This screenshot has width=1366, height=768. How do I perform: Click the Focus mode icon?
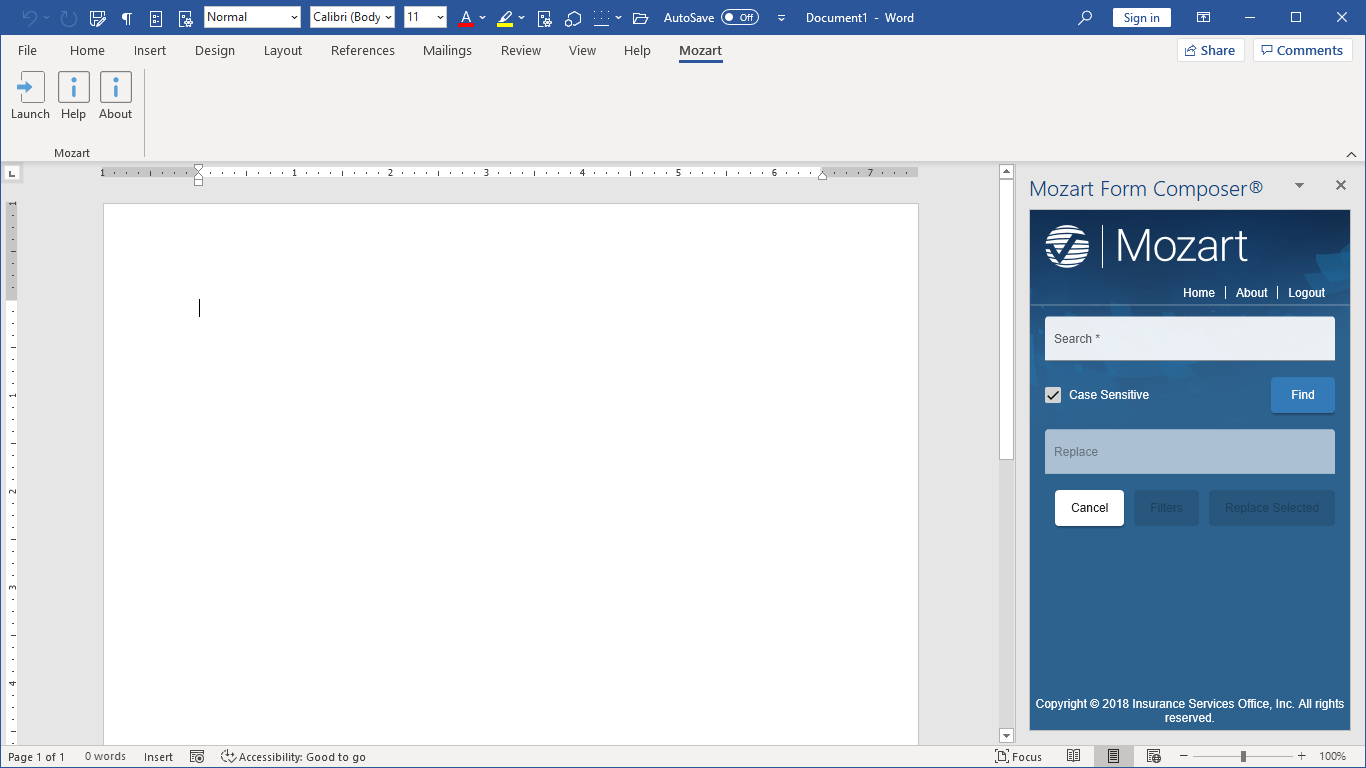1002,756
